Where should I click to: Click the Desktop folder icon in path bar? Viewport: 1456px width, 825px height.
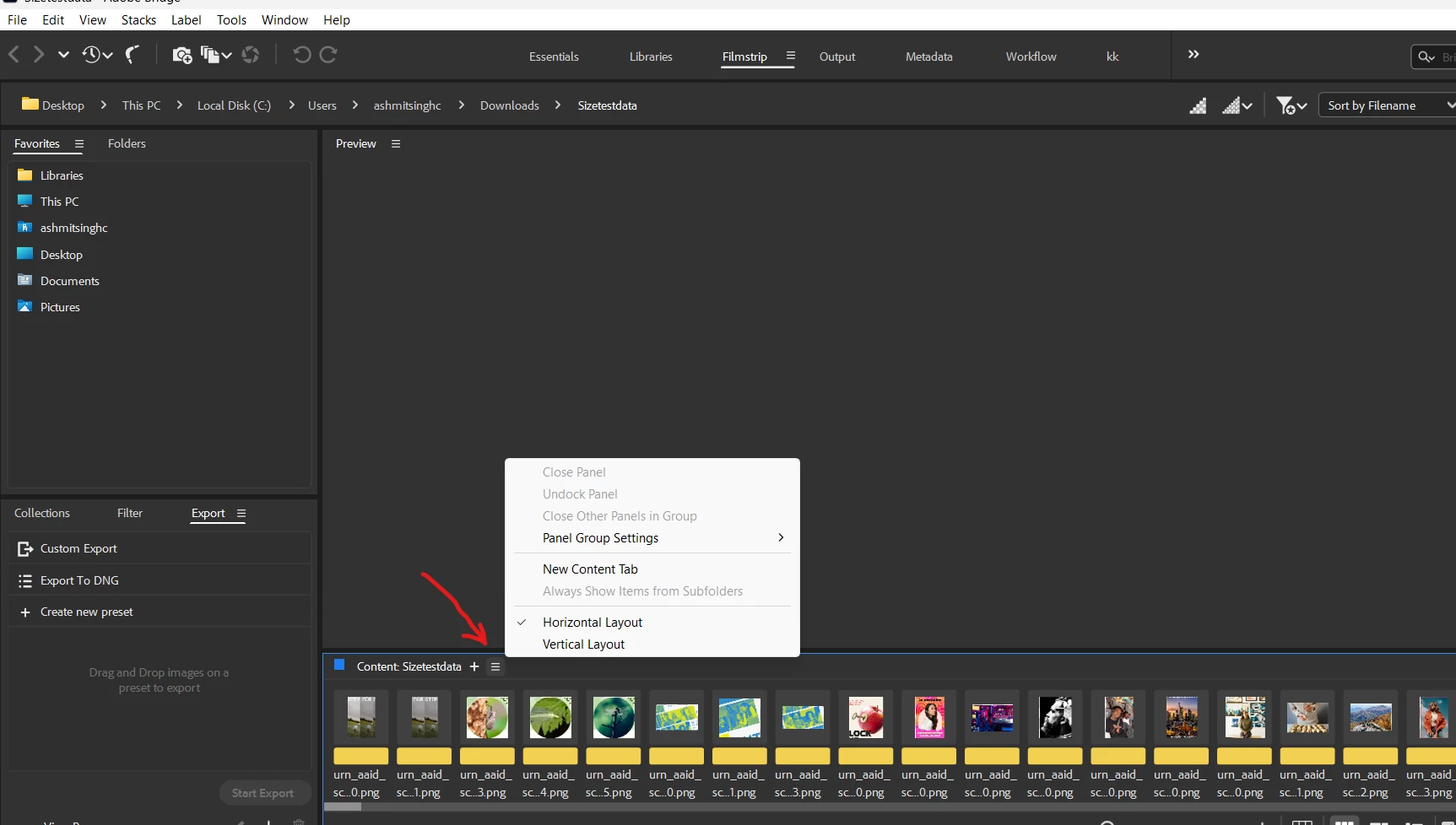tap(30, 105)
